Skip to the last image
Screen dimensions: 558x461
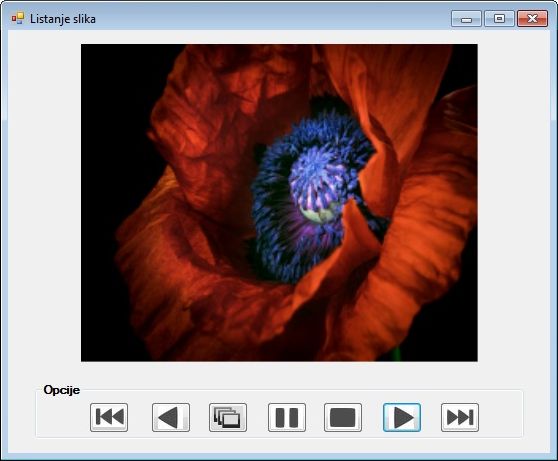460,417
